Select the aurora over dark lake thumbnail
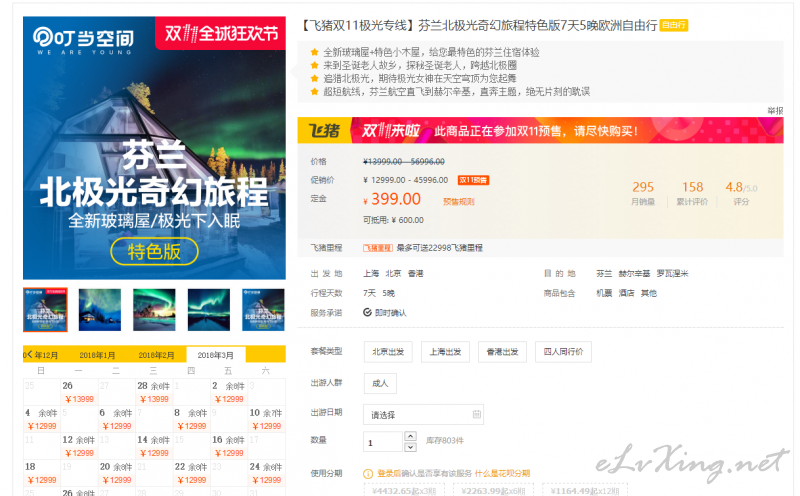 coord(209,310)
